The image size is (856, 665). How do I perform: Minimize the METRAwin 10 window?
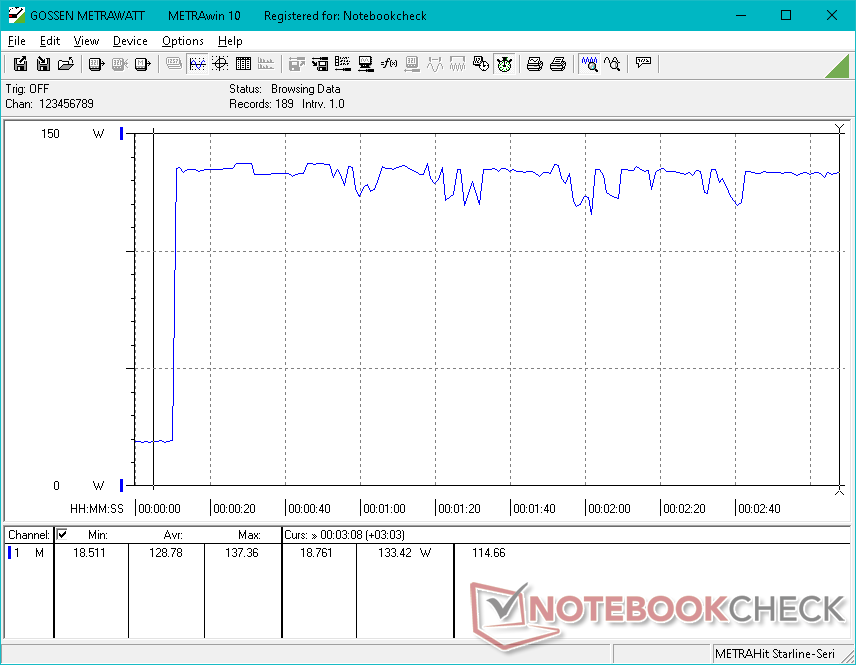point(741,15)
